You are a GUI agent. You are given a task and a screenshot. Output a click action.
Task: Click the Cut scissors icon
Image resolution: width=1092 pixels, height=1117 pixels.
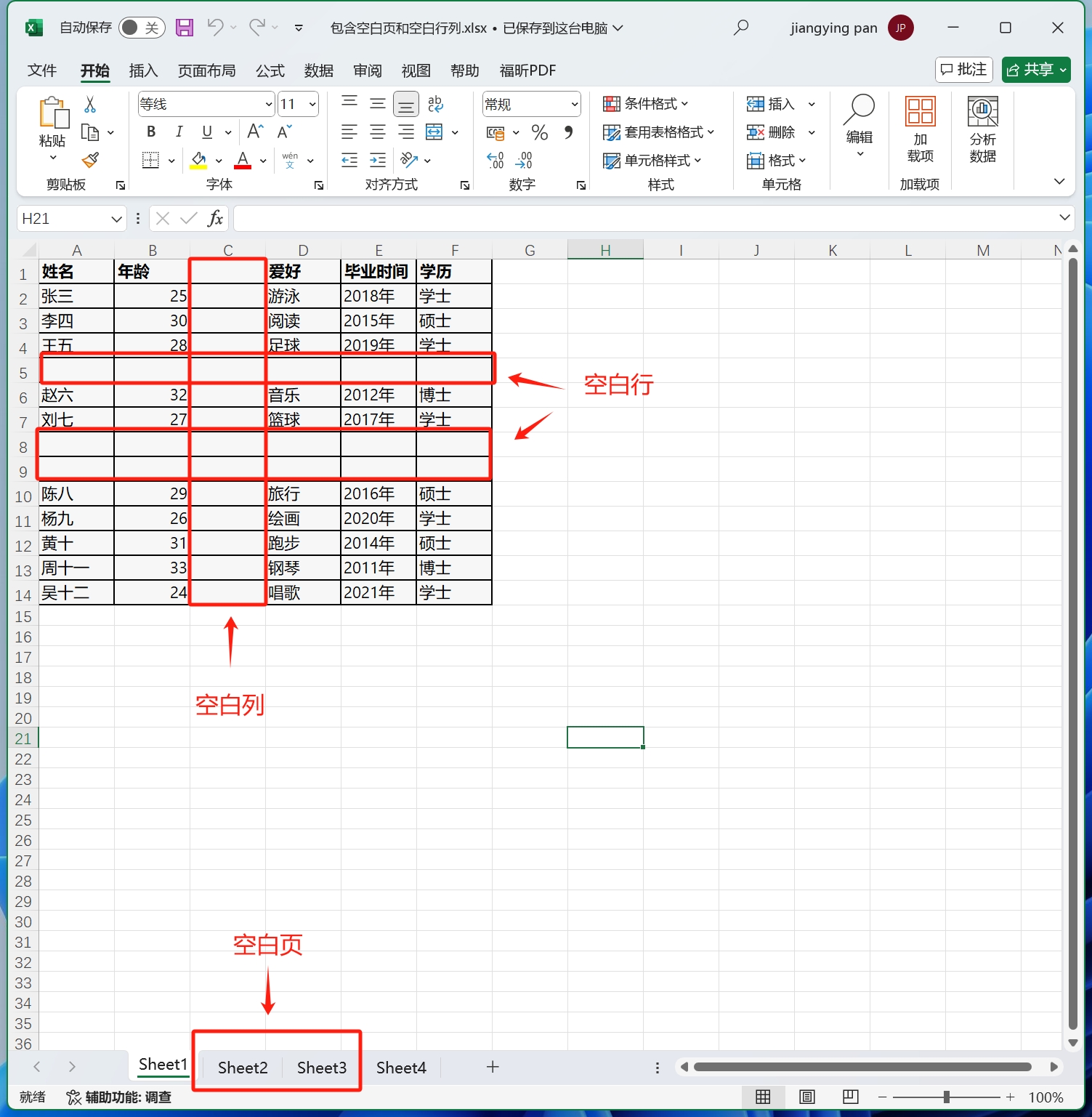click(90, 105)
